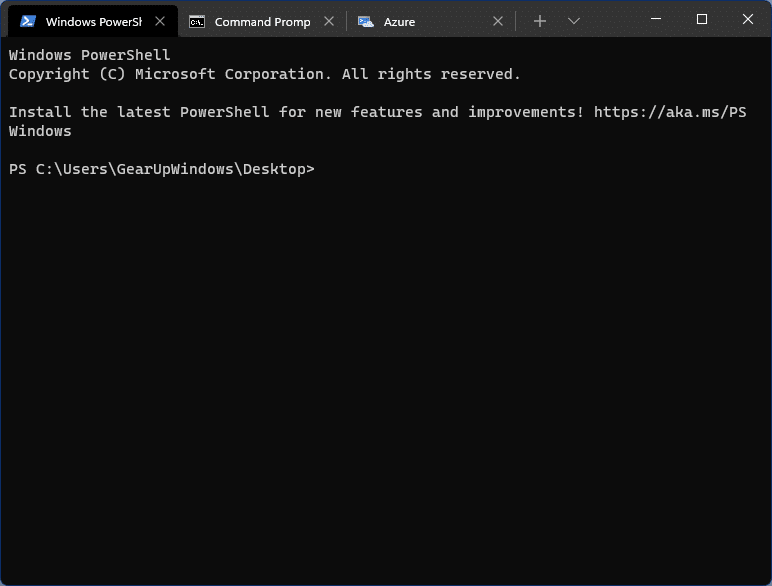Expand the new-tab profile dropdown chevron
The width and height of the screenshot is (772, 586).
(x=573, y=21)
